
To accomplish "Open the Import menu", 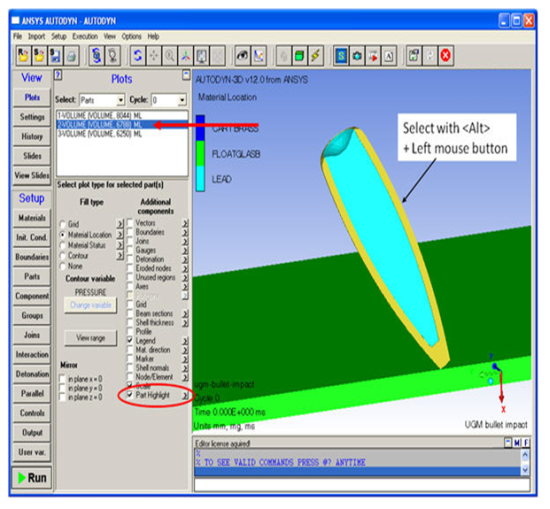I will coord(36,36).
